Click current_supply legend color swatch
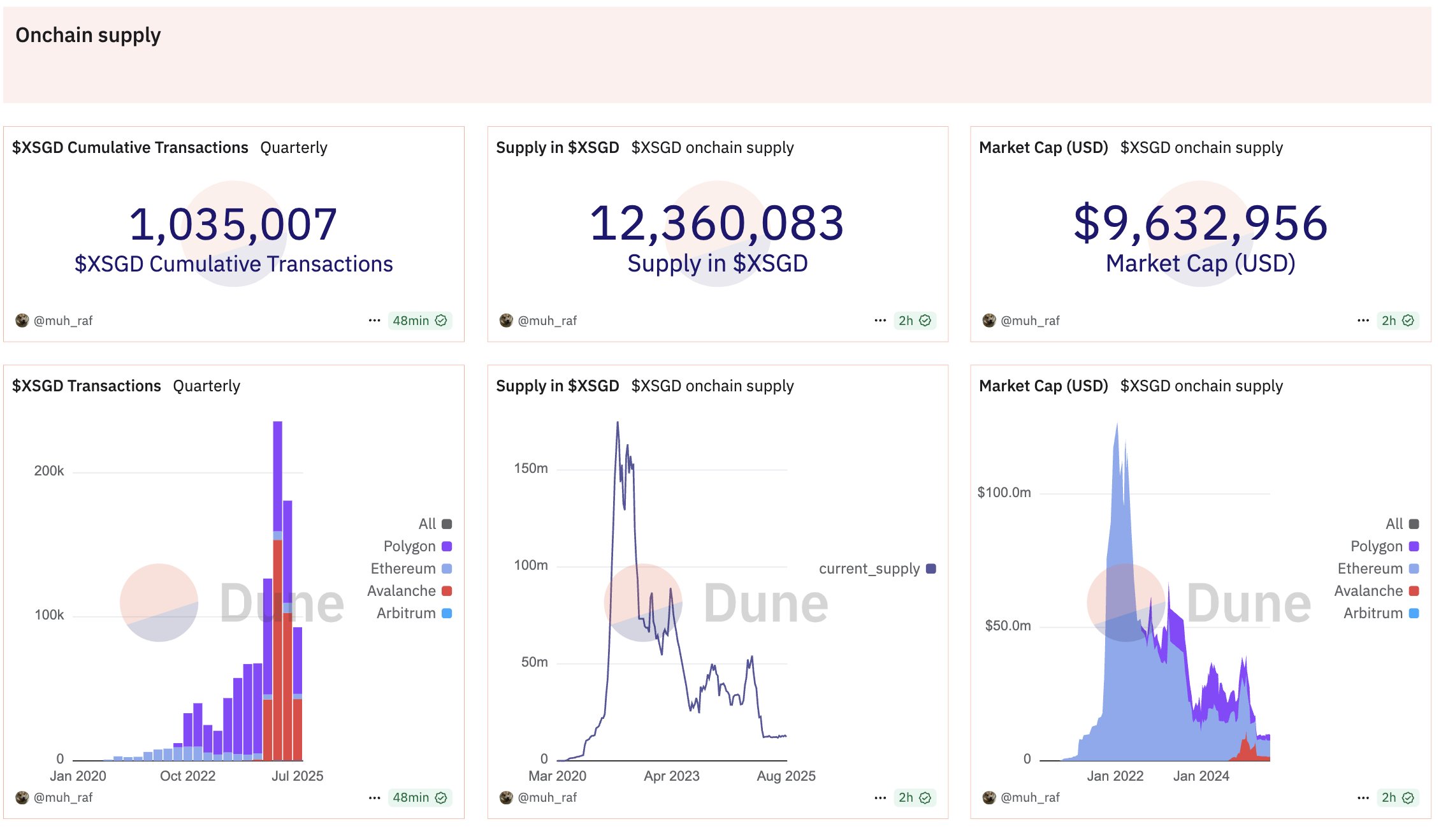This screenshot has height=840, width=1448. (x=931, y=568)
